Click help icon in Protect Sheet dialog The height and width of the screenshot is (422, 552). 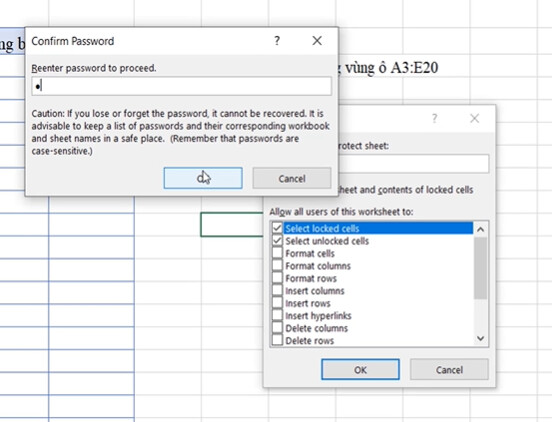pyautogui.click(x=434, y=118)
